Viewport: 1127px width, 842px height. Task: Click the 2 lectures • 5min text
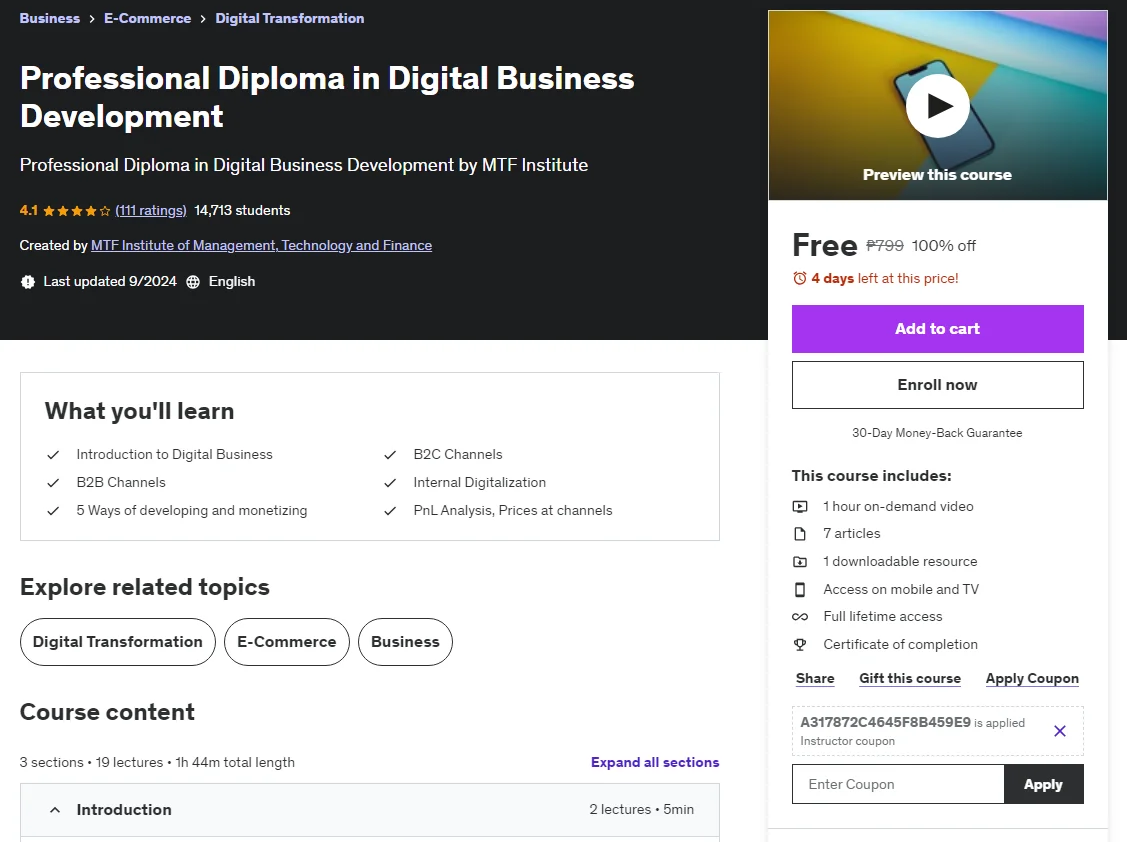[642, 810]
